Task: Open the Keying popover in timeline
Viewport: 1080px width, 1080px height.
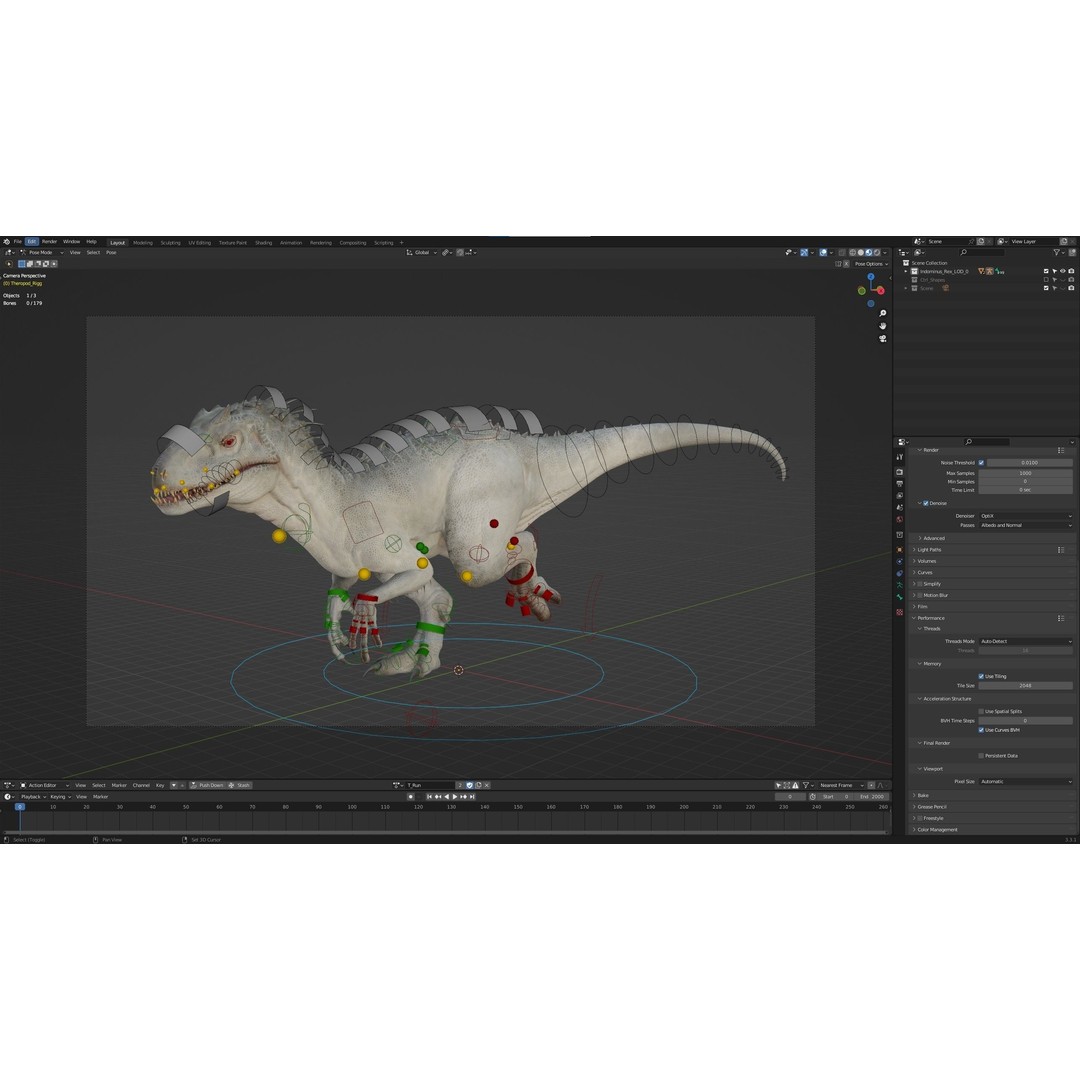Action: (61, 797)
